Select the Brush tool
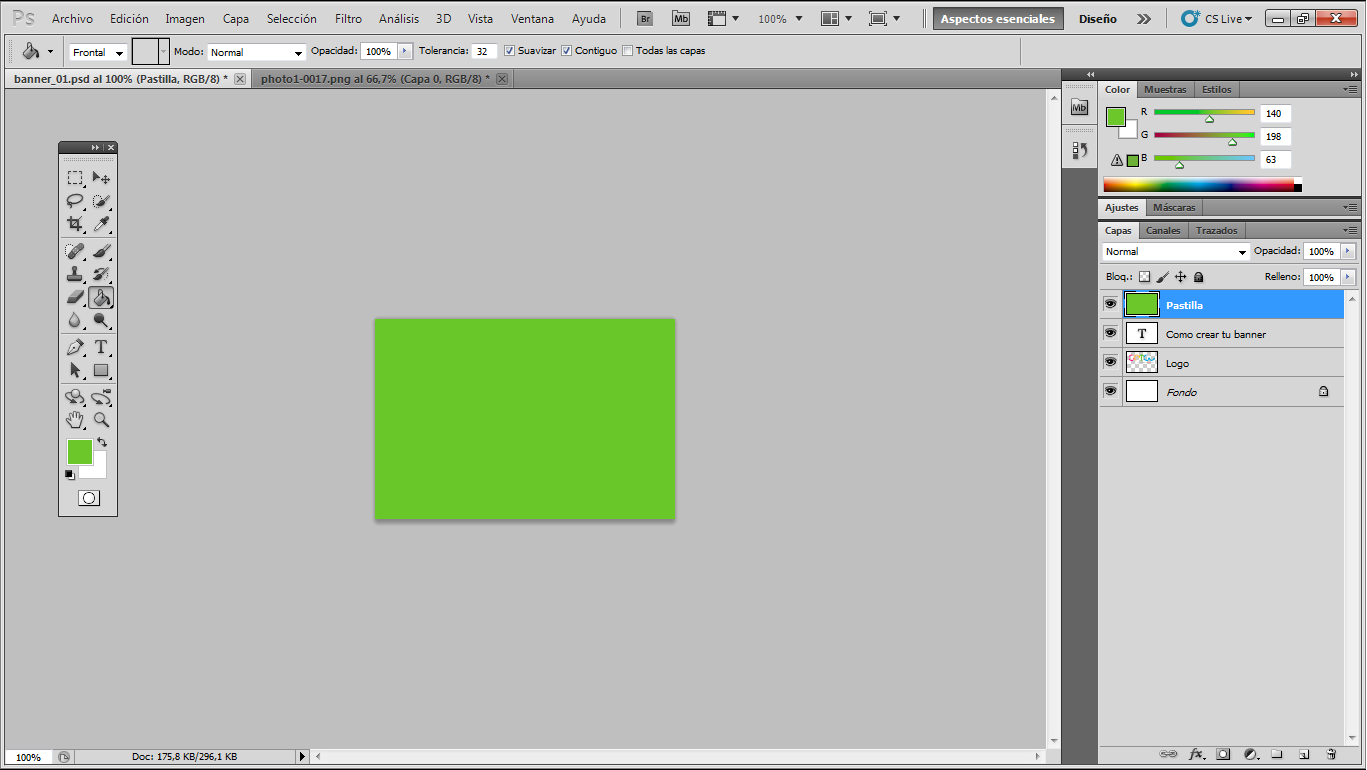 [x=101, y=251]
